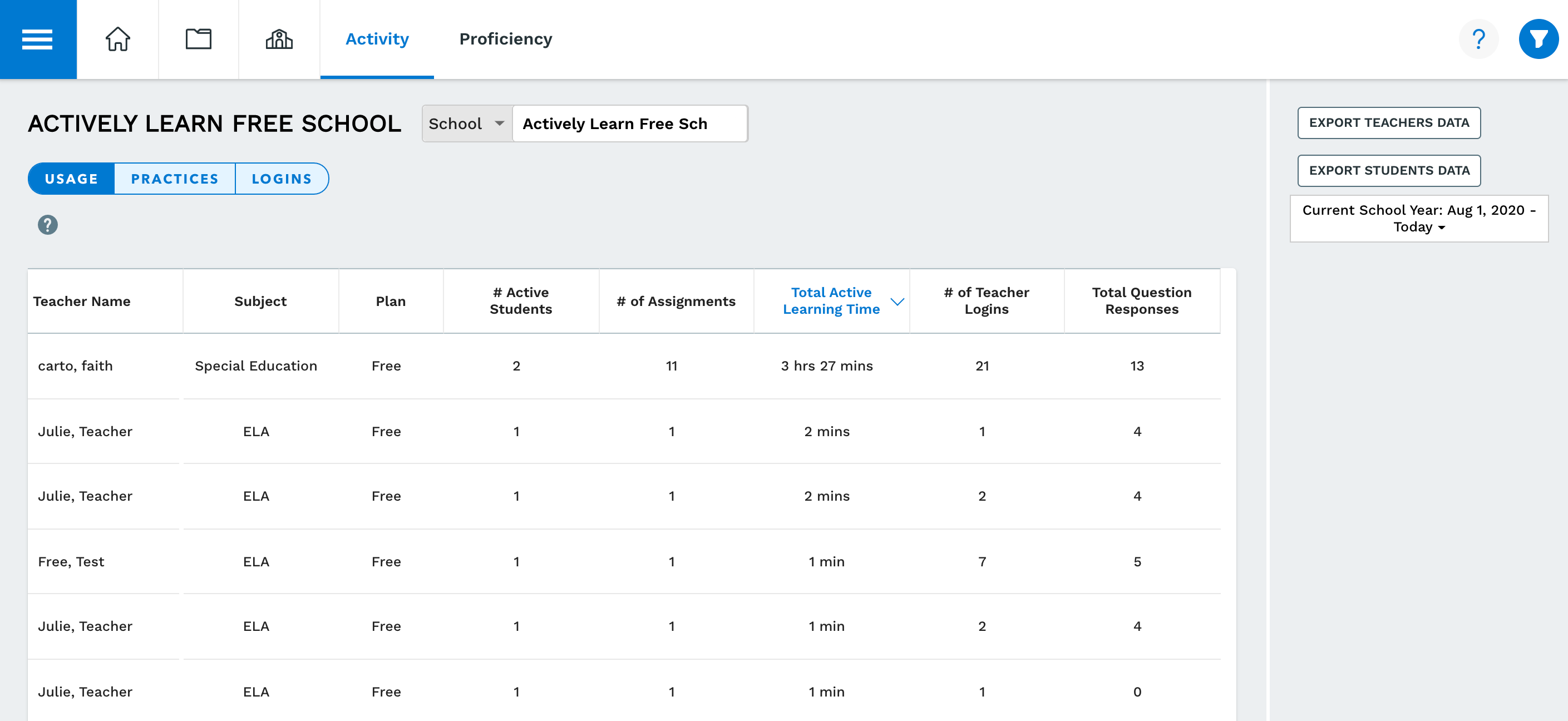Select the USAGE view
Image resolution: width=1568 pixels, height=721 pixels.
[x=71, y=179]
